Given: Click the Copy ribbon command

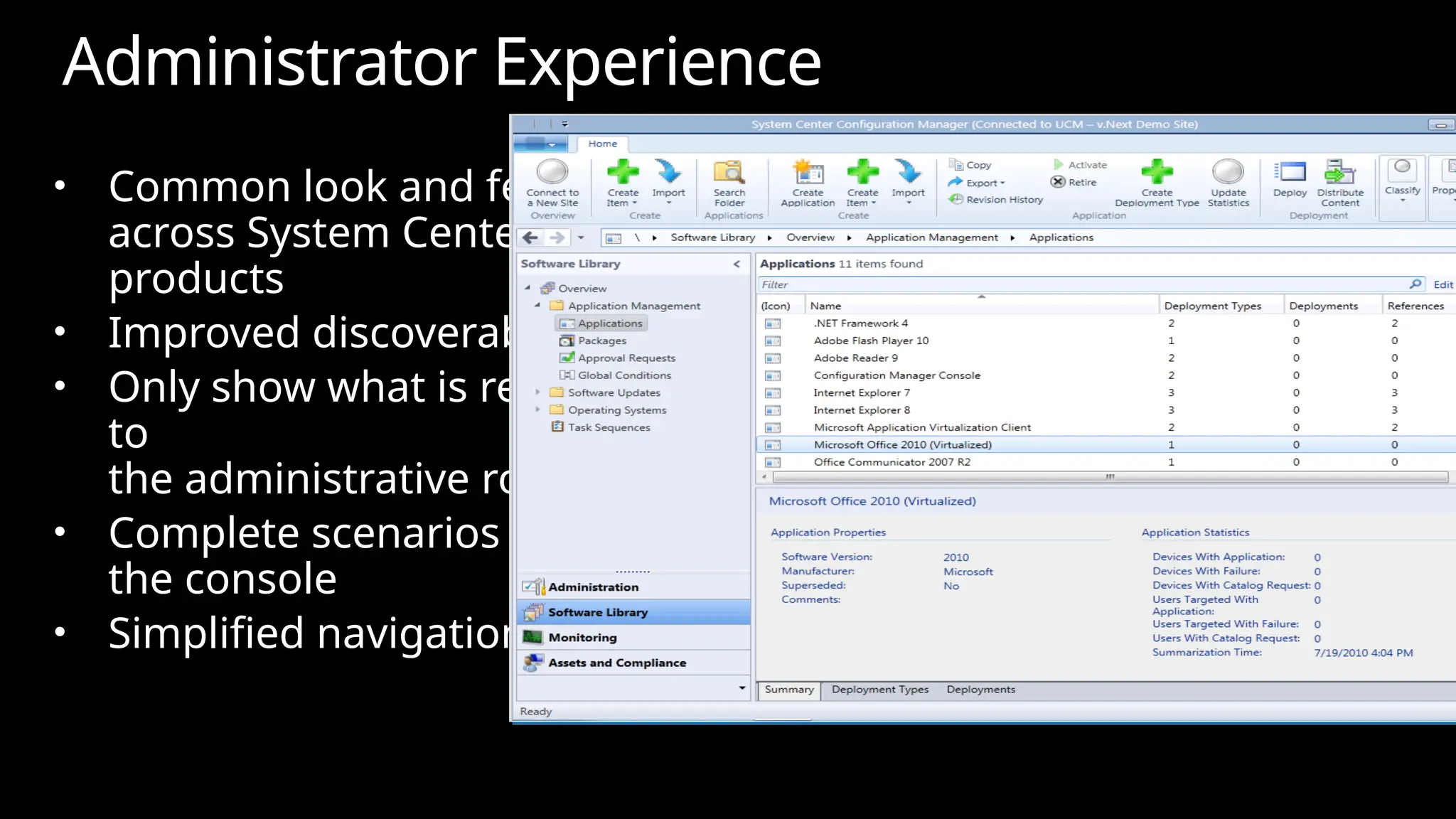Looking at the screenshot, I should pos(970,165).
